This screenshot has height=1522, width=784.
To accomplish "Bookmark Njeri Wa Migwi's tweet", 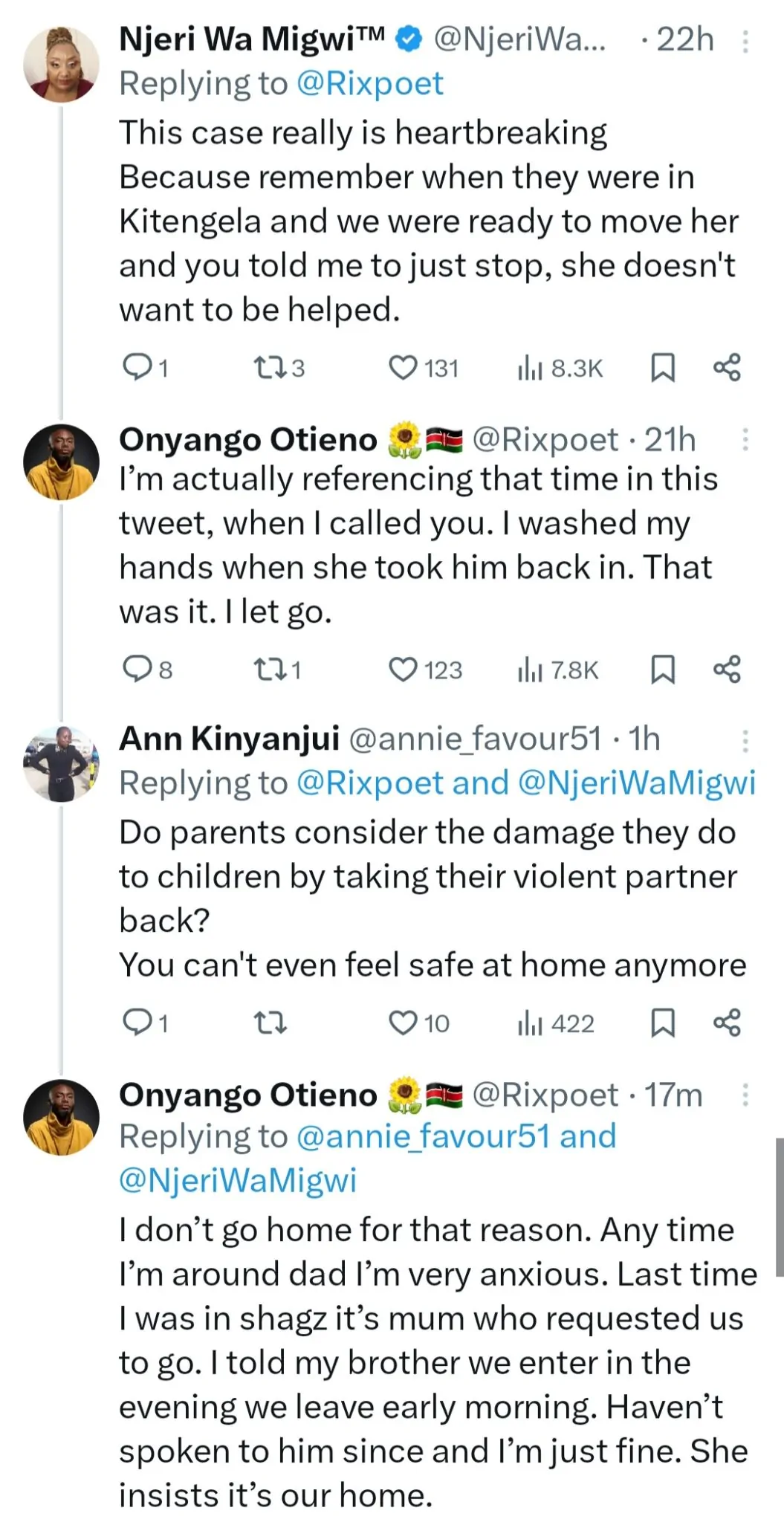I will (x=662, y=368).
